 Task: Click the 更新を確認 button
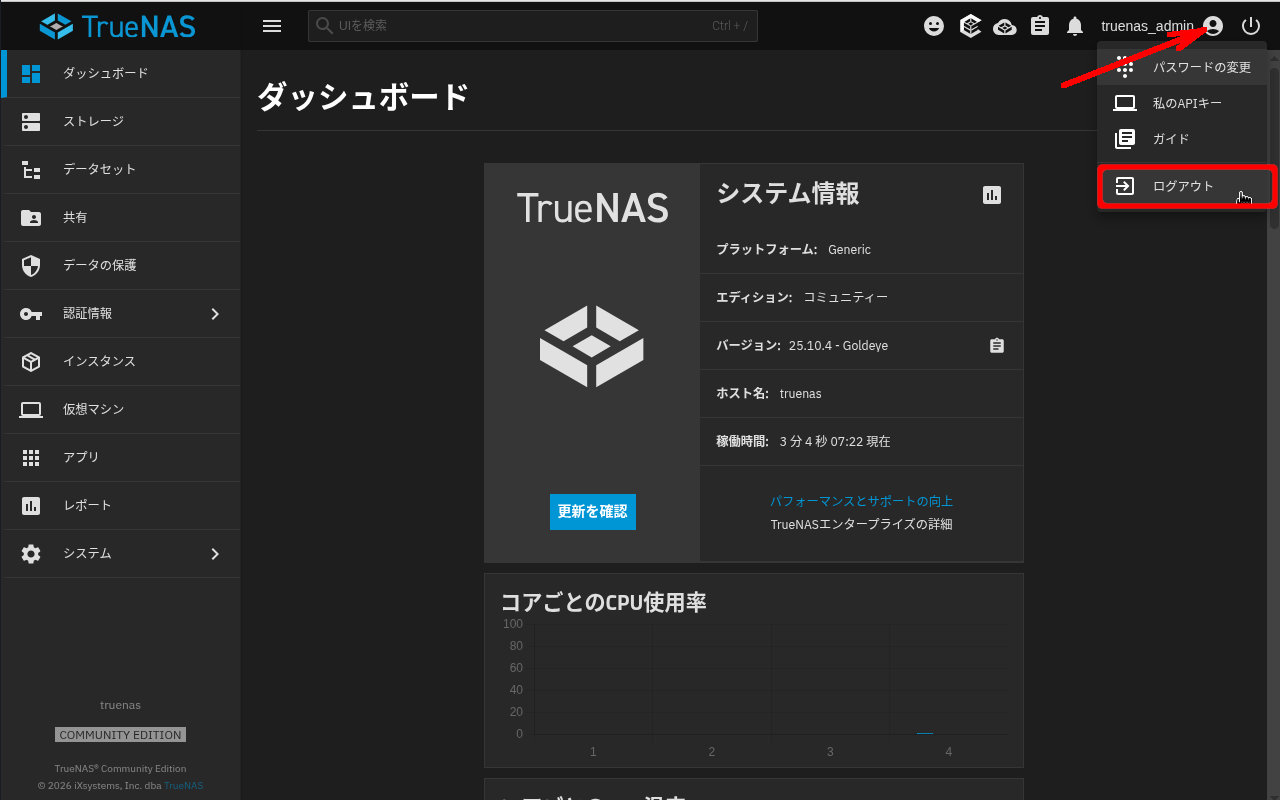tap(593, 511)
